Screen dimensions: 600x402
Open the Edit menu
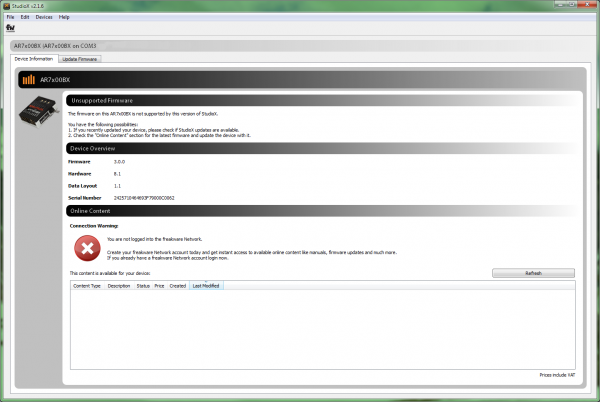click(x=25, y=17)
